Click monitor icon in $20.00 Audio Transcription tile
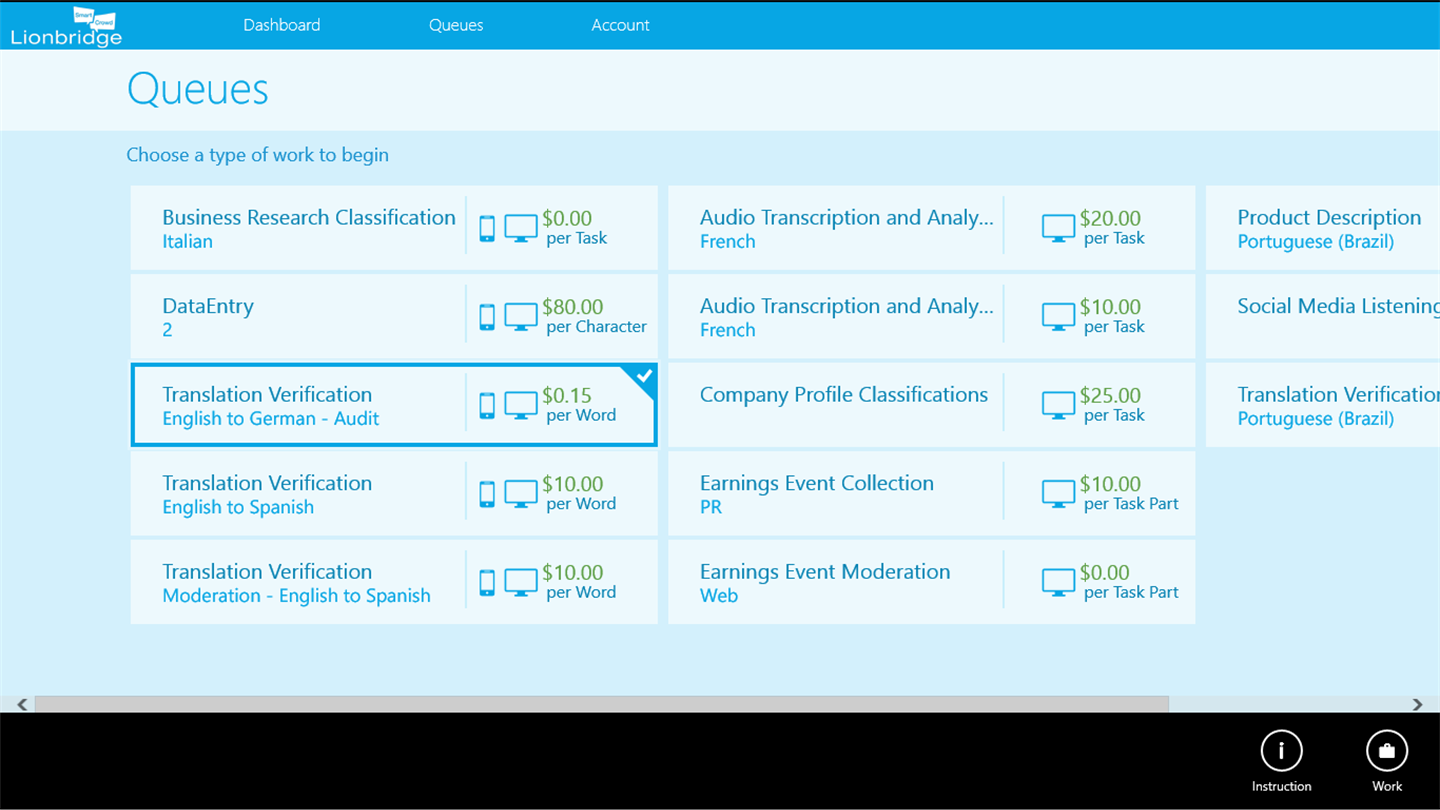 tap(1059, 228)
